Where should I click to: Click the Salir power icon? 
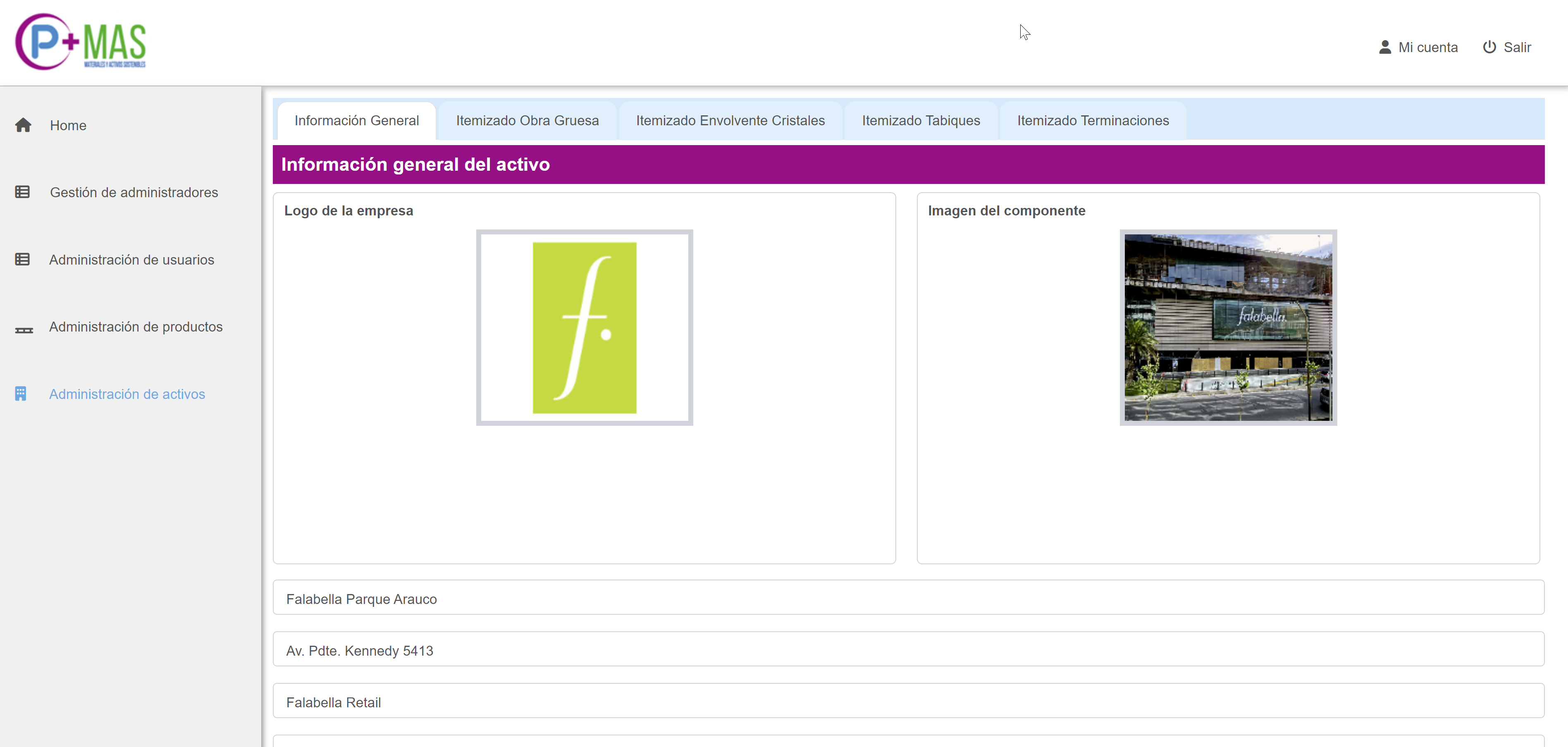[x=1489, y=47]
